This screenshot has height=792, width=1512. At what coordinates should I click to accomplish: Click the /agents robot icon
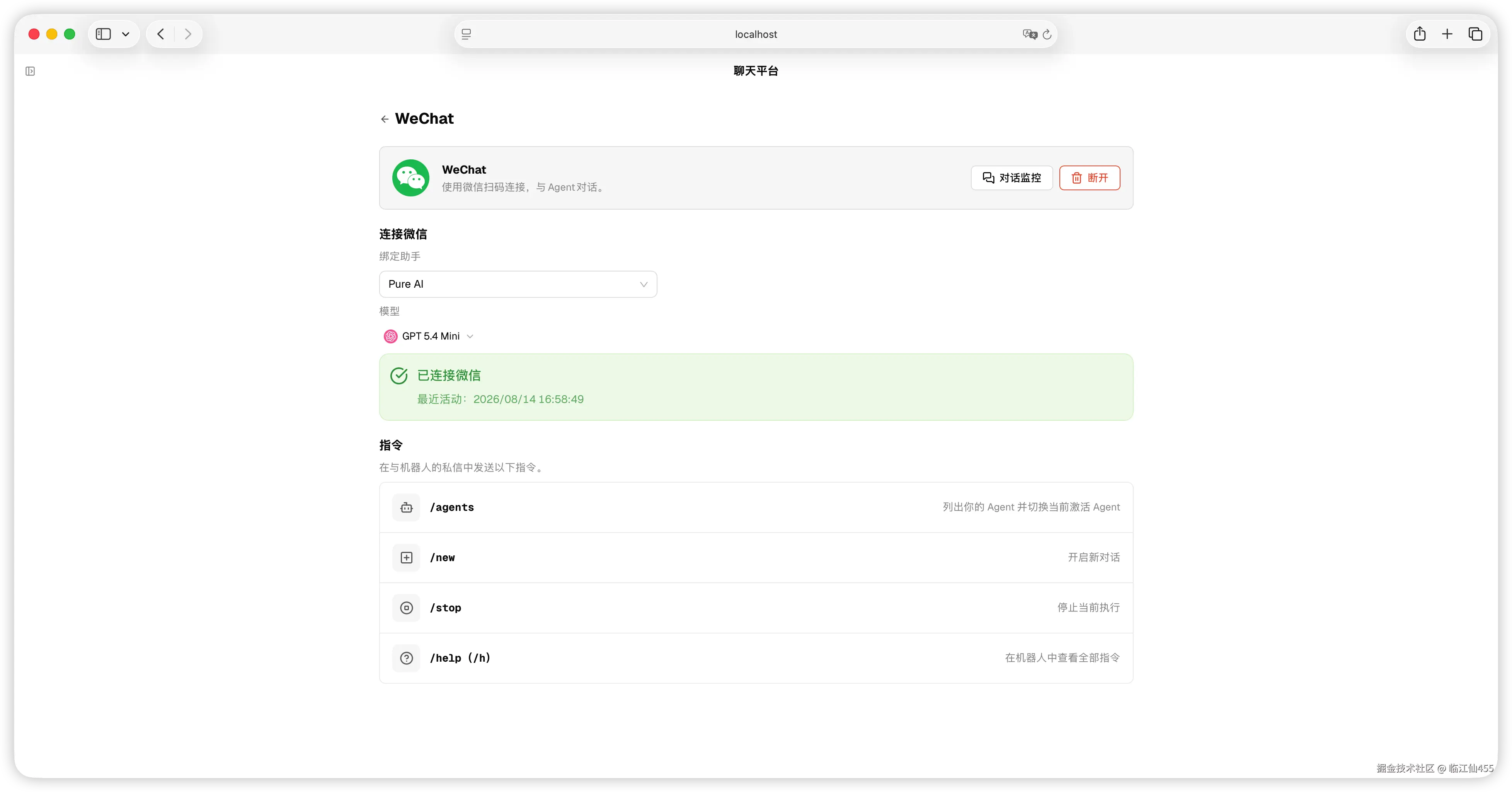[x=406, y=507]
